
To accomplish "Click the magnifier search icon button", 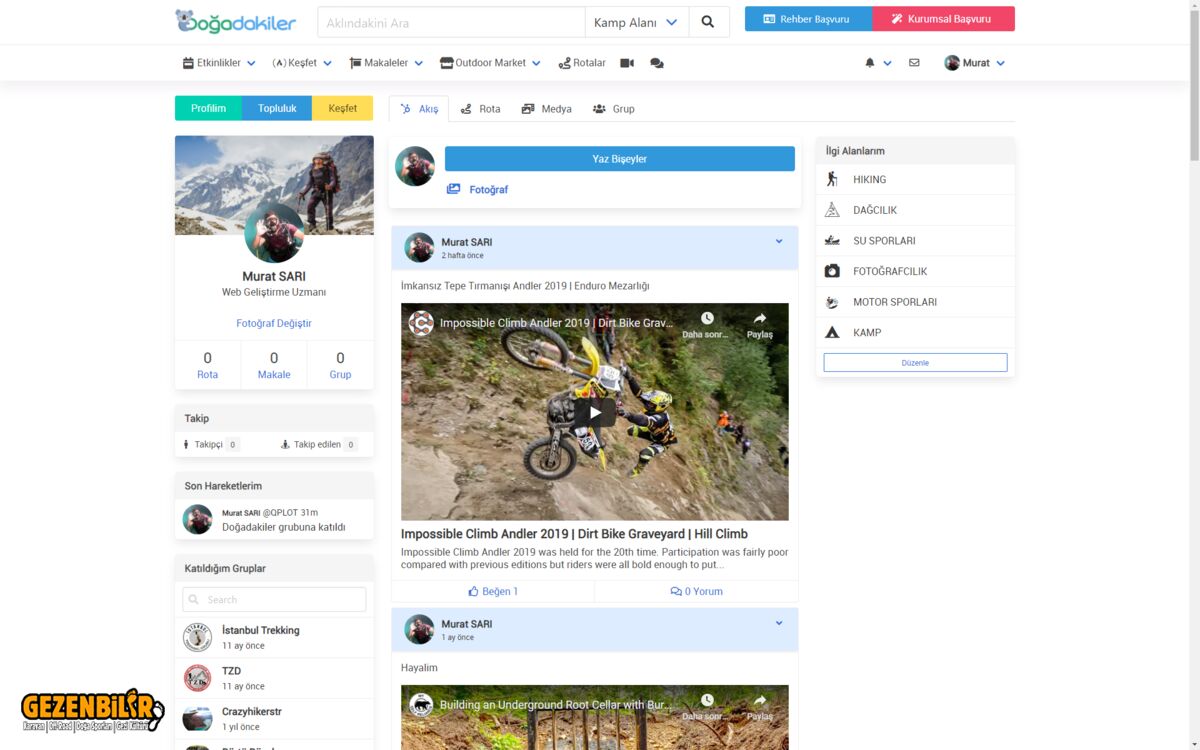I will 708,22.
